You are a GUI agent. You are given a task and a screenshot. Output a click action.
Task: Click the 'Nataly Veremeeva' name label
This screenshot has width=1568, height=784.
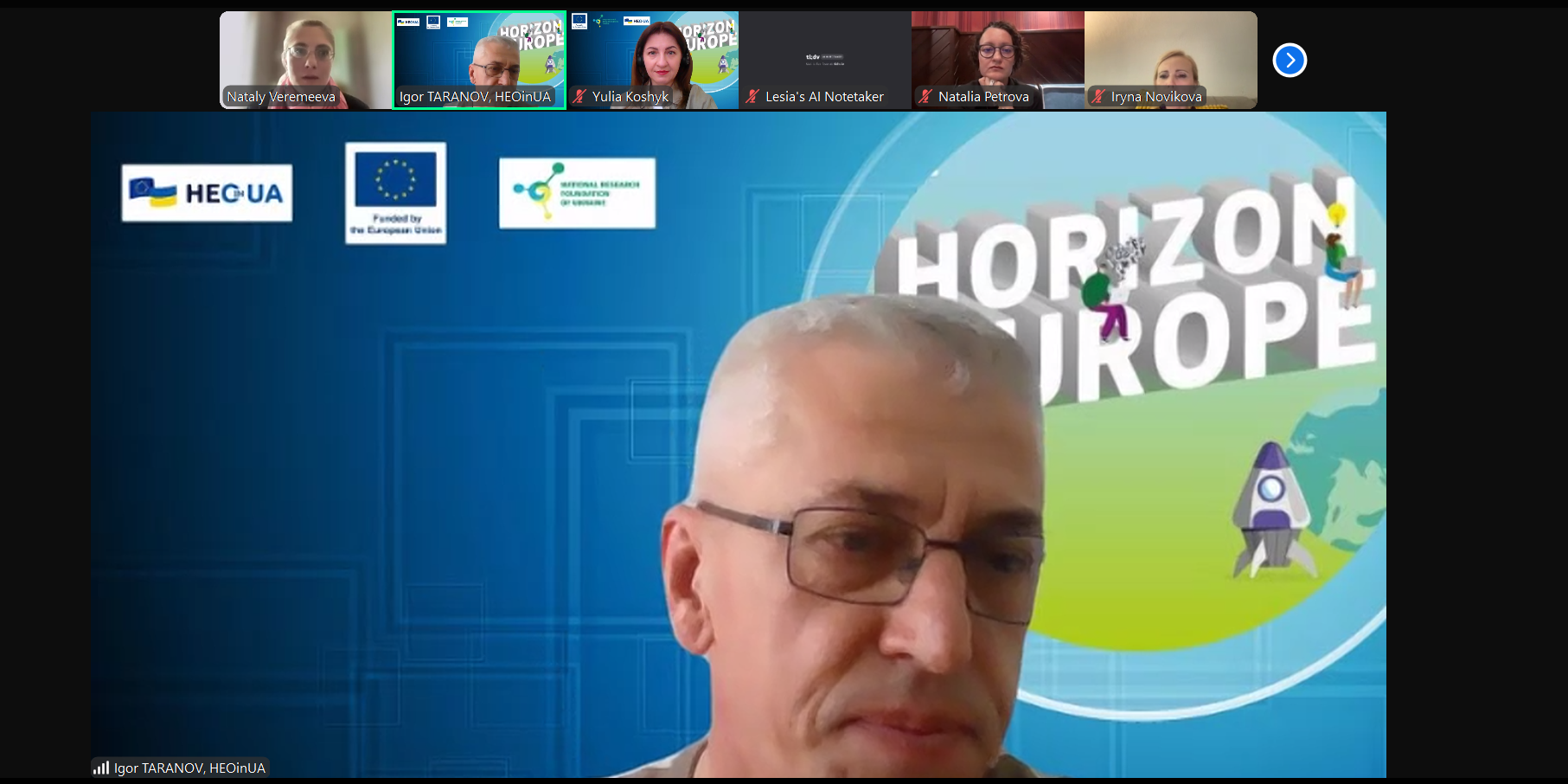(281, 97)
